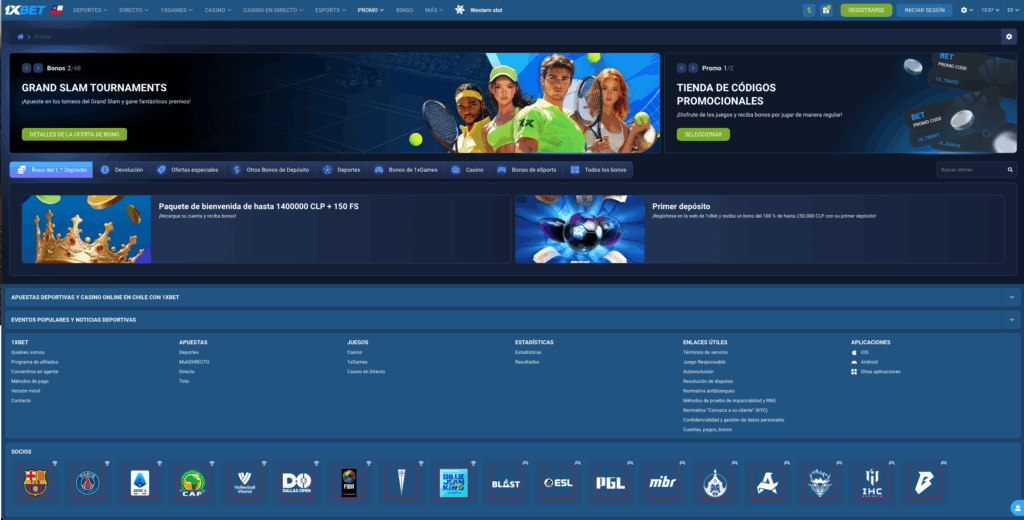This screenshot has height=520, width=1024.
Task: Open the settings gear in top bar
Action: tap(964, 10)
